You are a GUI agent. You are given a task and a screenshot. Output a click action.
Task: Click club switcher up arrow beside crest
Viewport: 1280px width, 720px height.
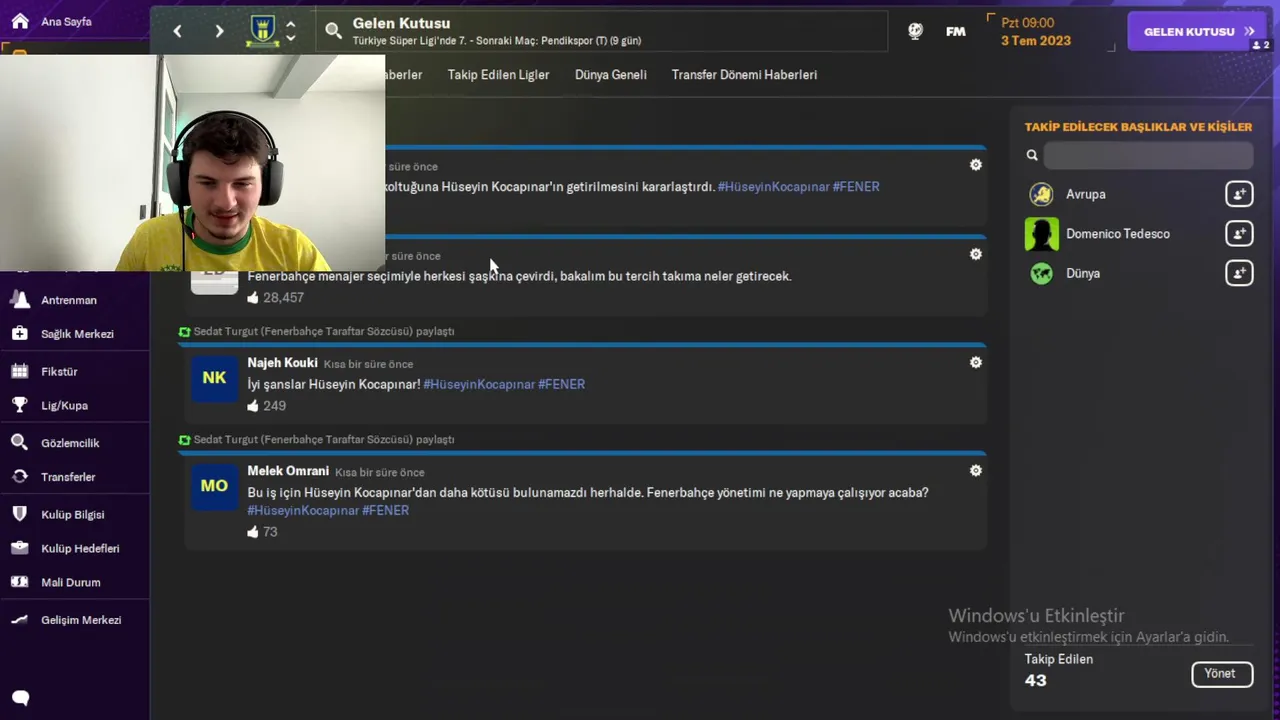pyautogui.click(x=290, y=24)
